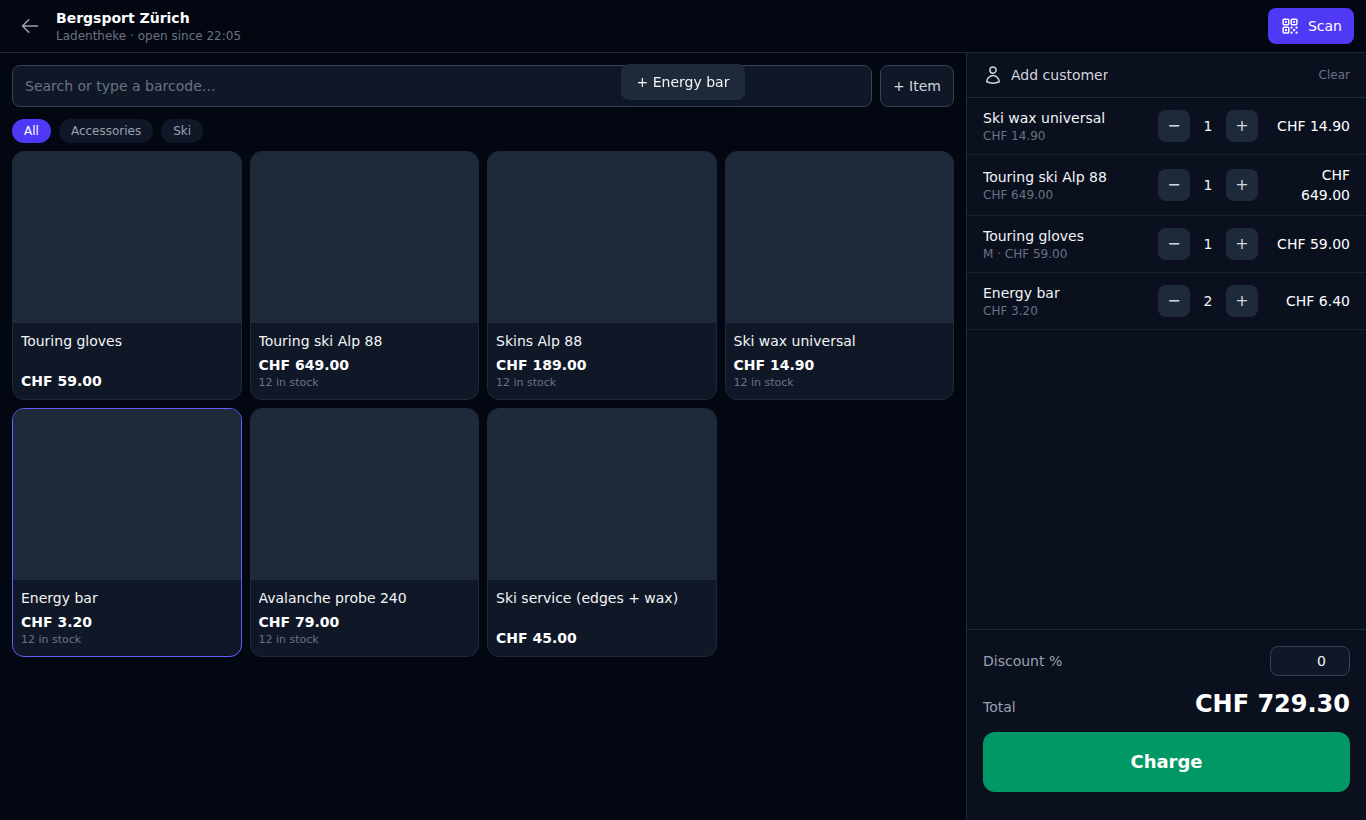Screen dimensions: 1366x820
Task: Add Touring ski Alp 88 product card
Action: [364, 275]
